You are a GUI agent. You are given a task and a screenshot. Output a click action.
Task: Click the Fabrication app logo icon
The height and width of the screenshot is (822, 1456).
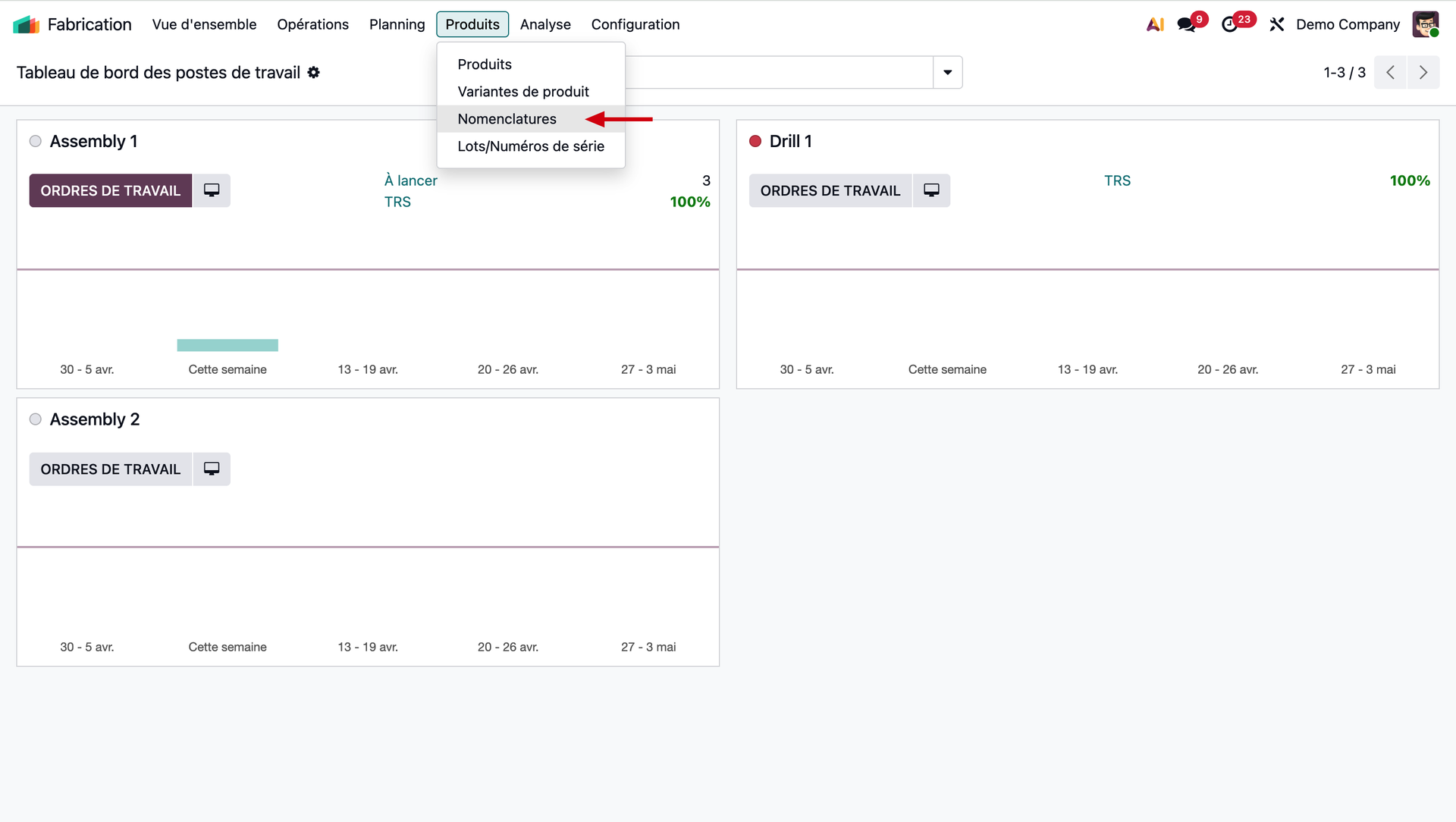(26, 24)
